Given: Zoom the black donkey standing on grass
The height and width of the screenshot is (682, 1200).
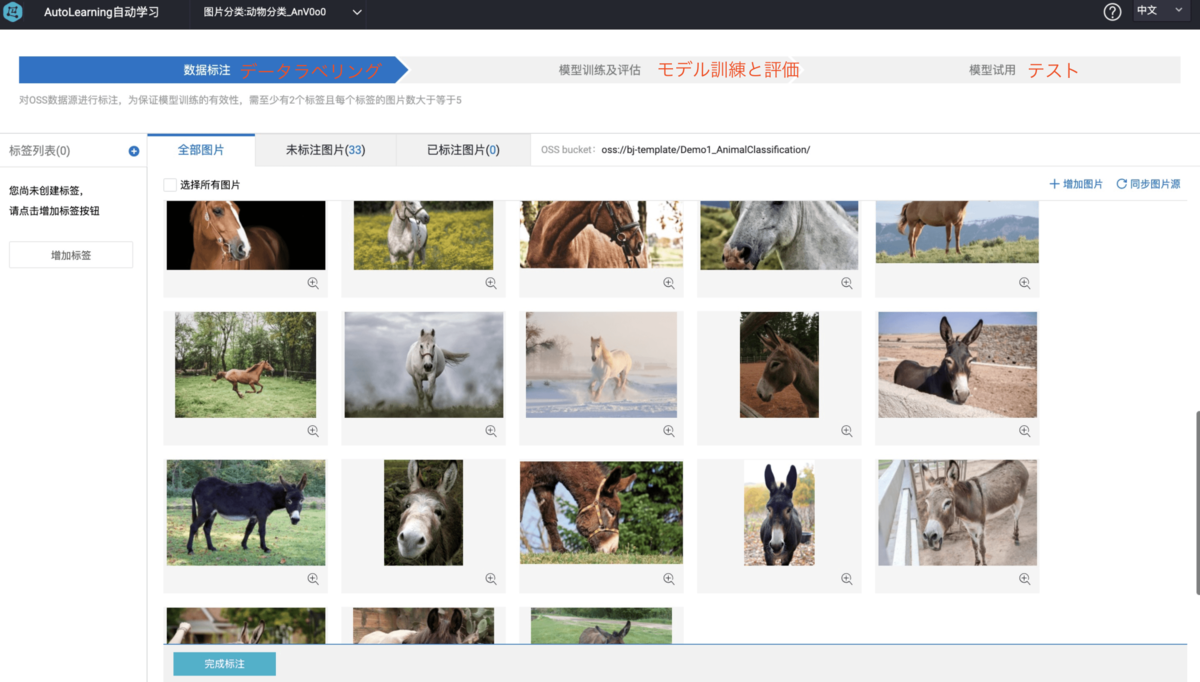Looking at the screenshot, I should click(313, 579).
